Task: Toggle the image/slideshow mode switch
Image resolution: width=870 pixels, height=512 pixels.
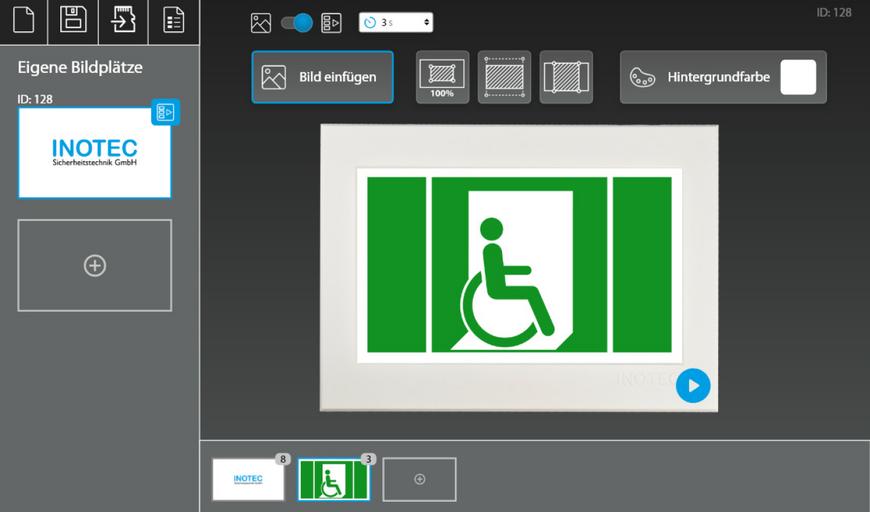Action: 297,23
